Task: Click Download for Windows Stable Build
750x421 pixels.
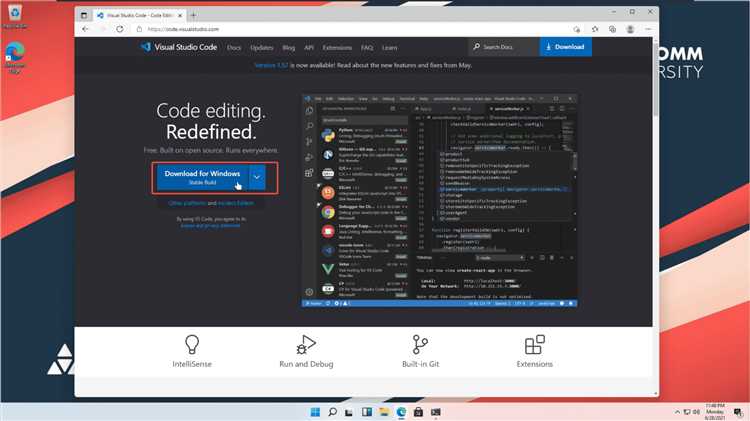Action: (202, 177)
